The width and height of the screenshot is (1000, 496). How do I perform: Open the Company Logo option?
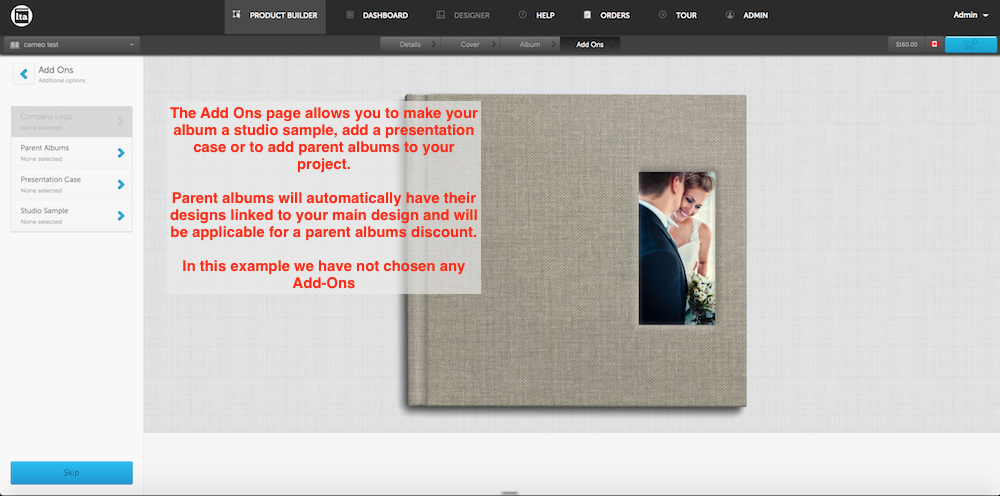(x=71, y=122)
